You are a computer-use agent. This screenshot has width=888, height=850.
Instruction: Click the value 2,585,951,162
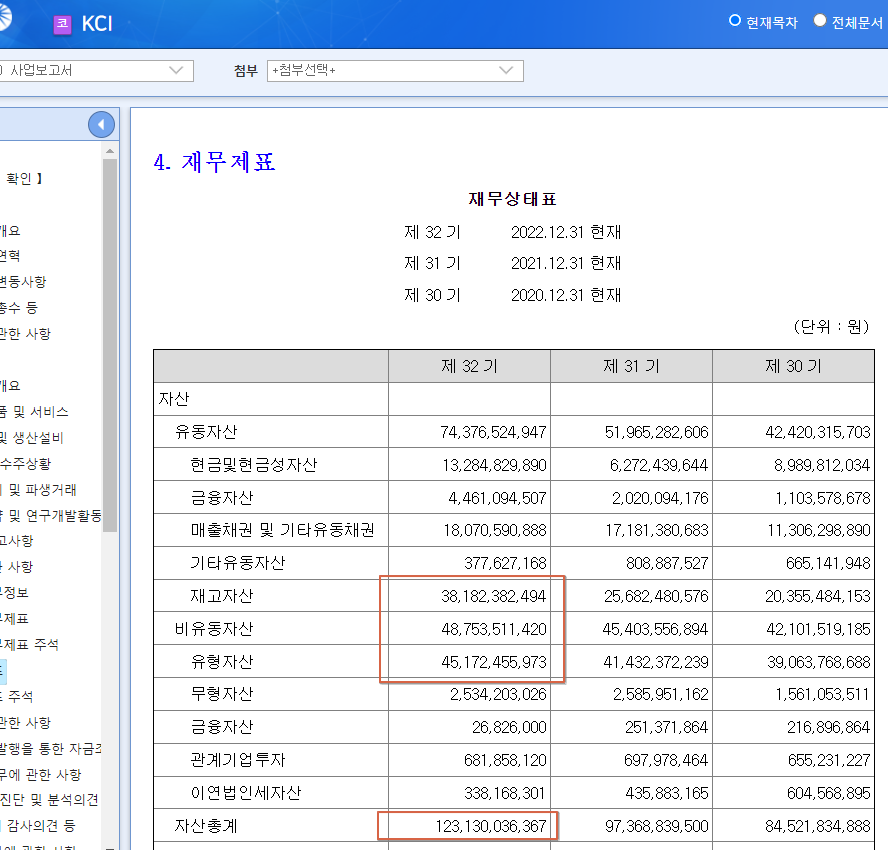click(661, 695)
